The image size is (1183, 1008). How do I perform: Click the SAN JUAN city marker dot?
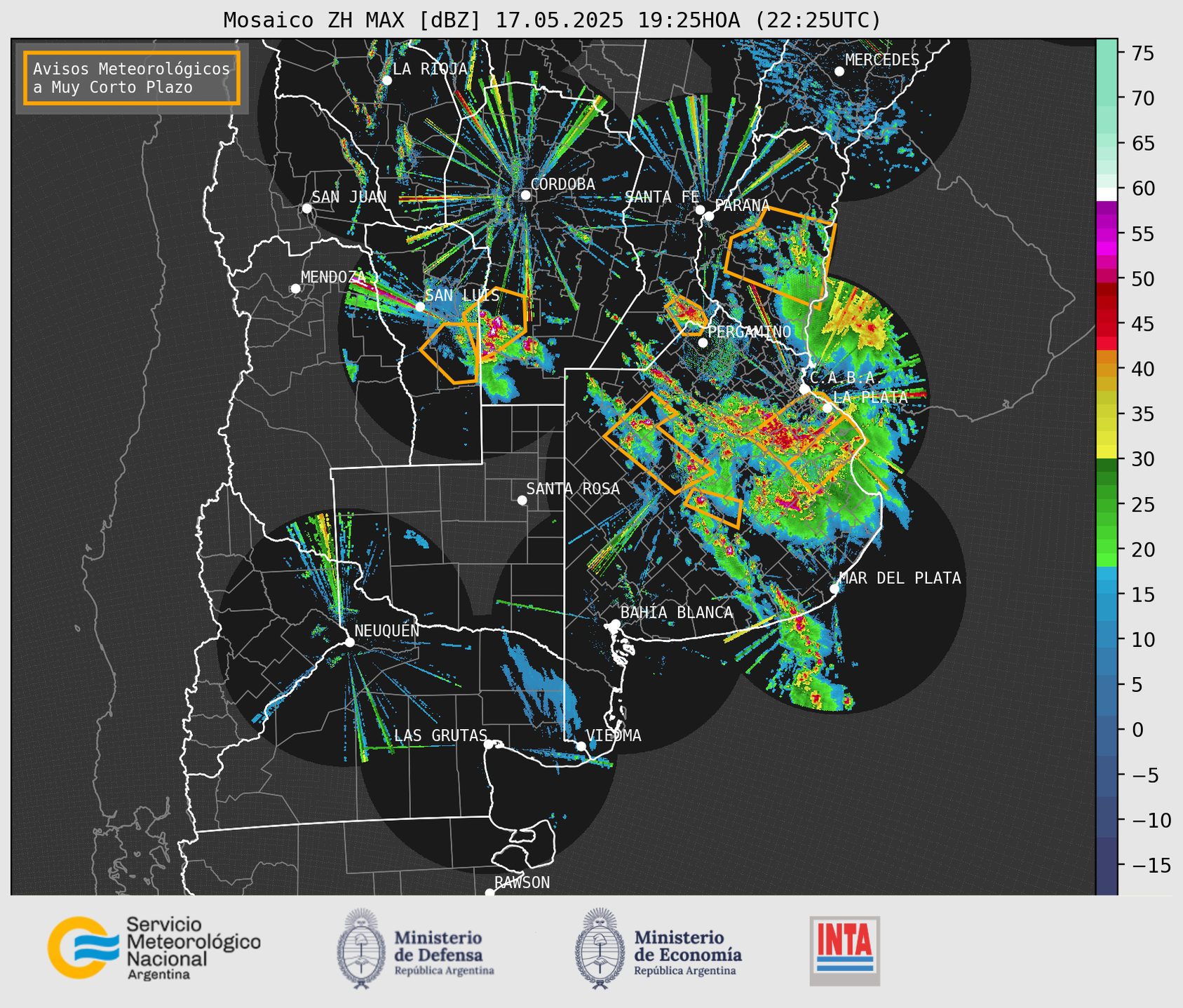tap(306, 208)
